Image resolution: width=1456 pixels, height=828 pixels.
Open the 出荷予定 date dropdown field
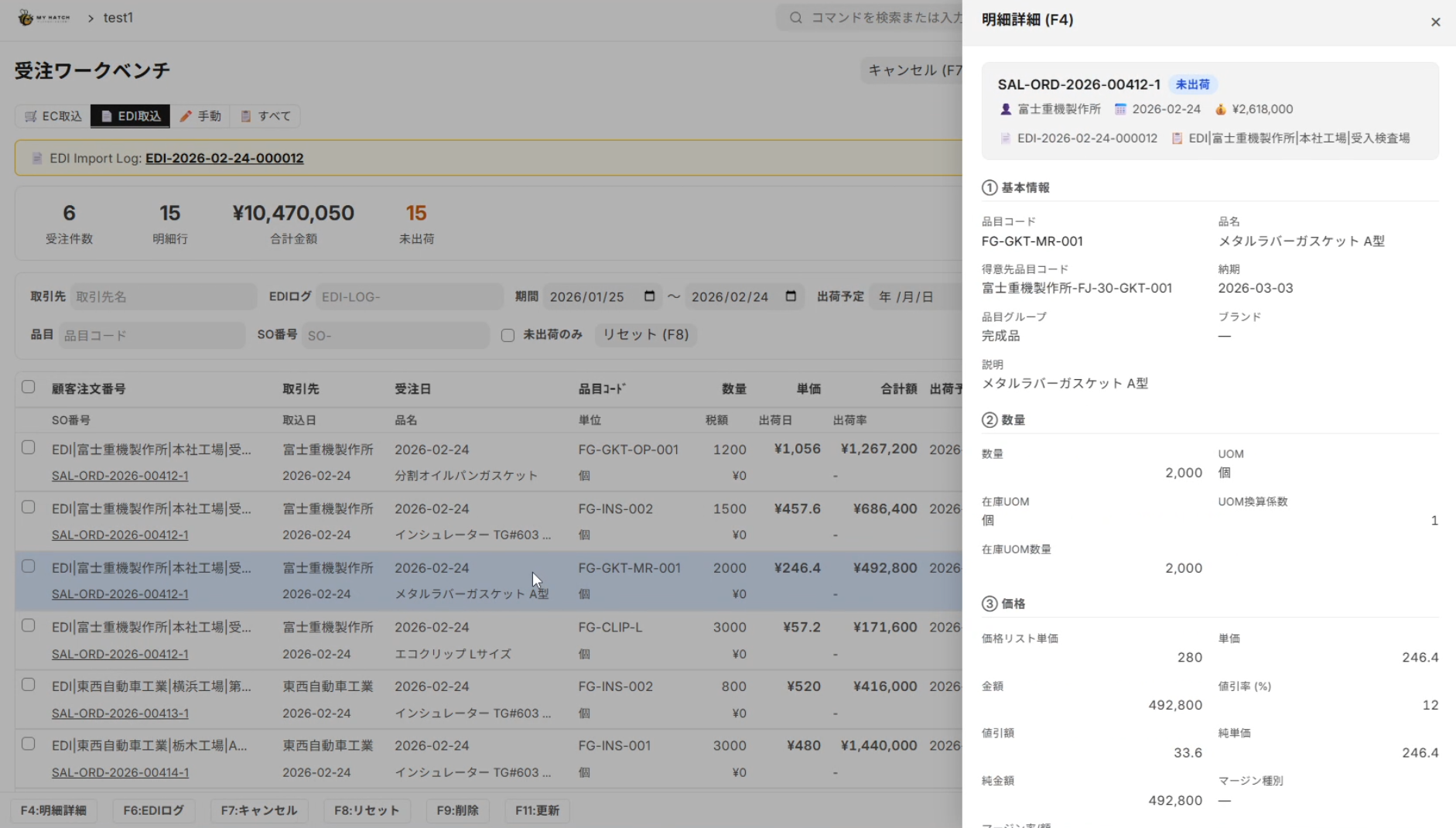point(913,296)
